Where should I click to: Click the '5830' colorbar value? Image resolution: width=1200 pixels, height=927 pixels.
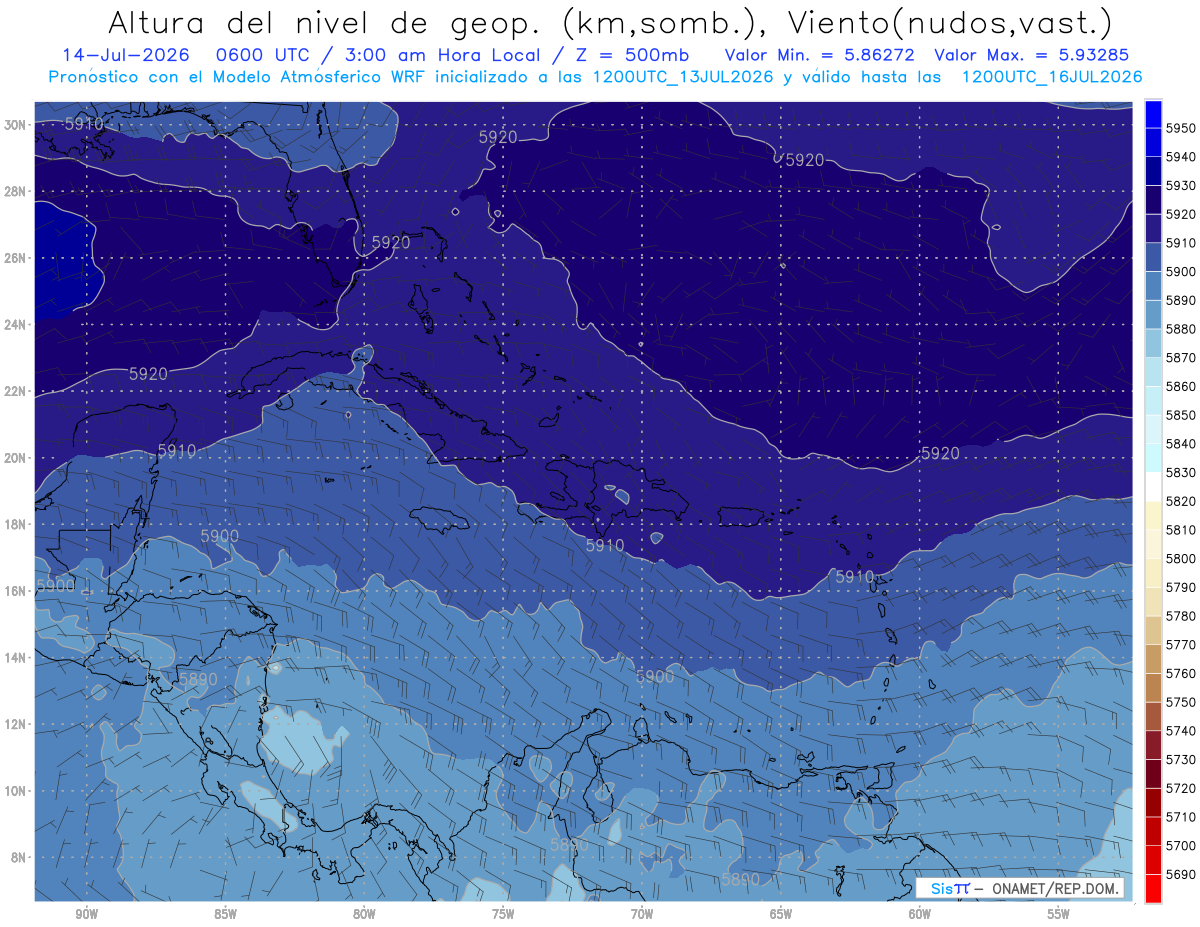click(1182, 473)
